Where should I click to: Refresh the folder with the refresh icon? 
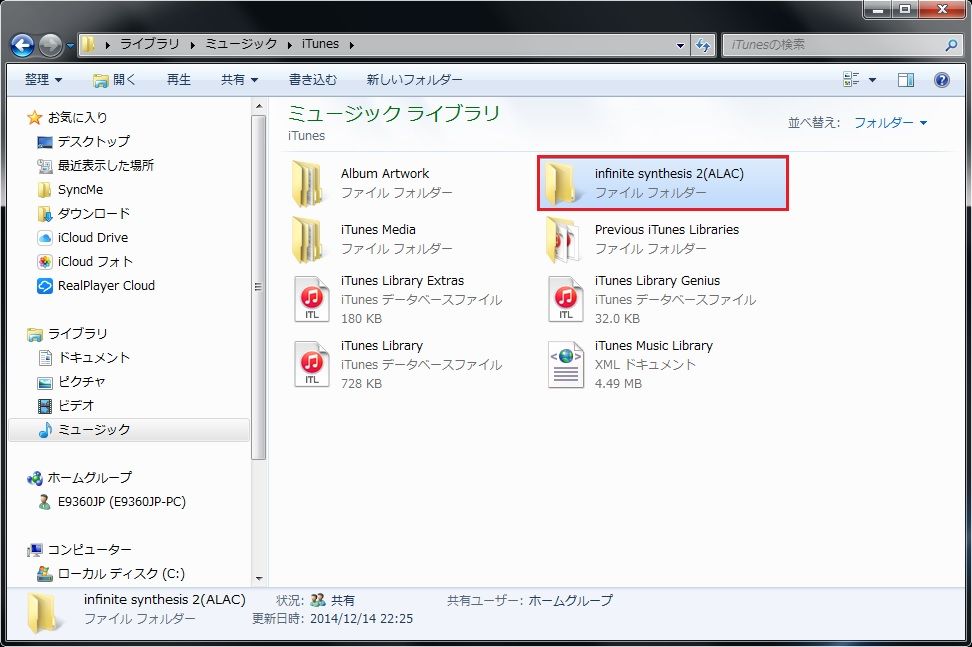(703, 45)
